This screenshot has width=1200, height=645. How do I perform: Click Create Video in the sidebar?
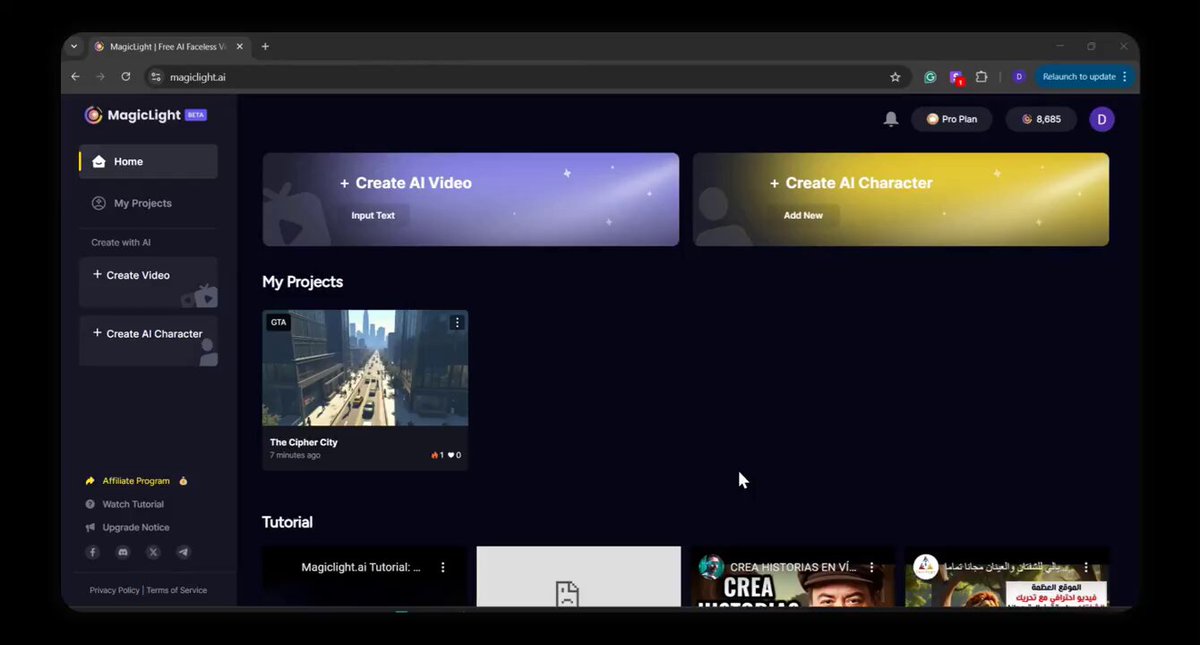point(148,282)
